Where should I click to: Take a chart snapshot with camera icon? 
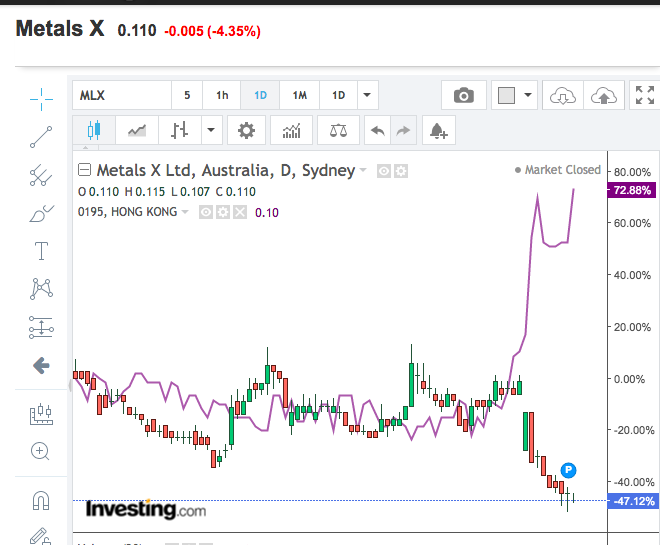click(x=464, y=95)
